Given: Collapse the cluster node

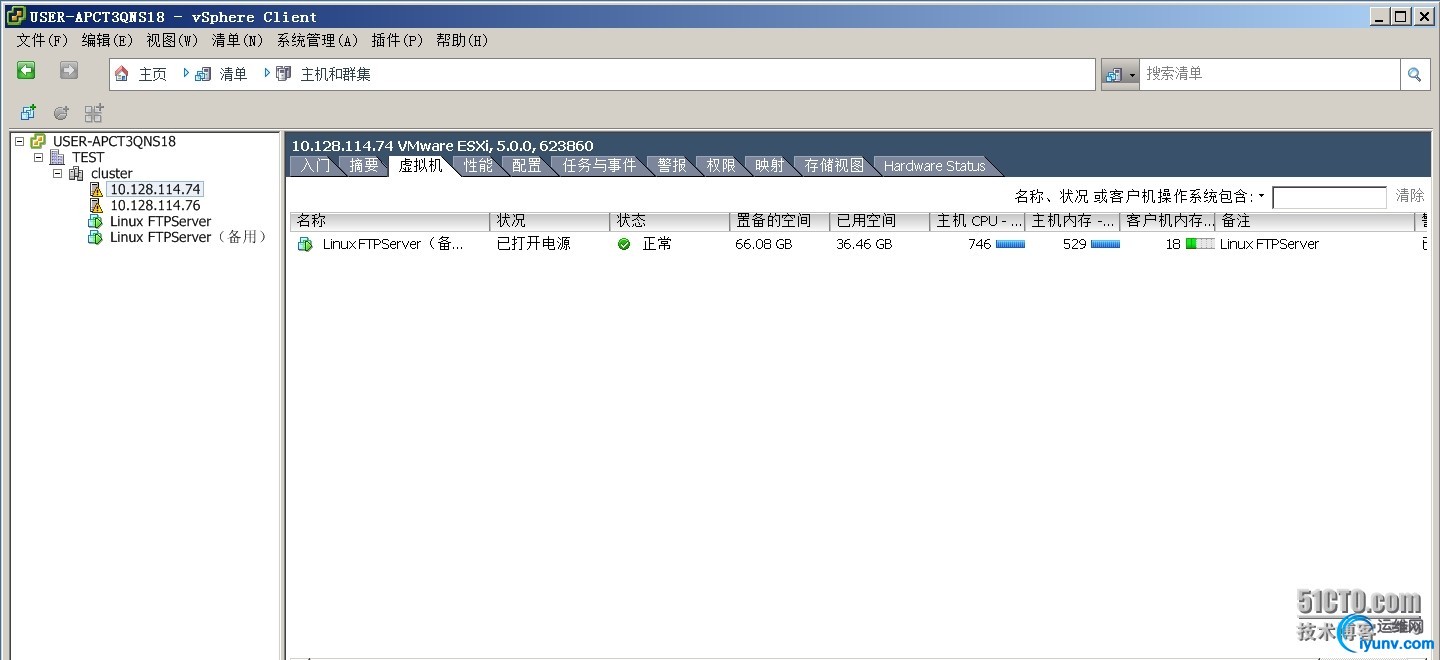Looking at the screenshot, I should tap(57, 173).
